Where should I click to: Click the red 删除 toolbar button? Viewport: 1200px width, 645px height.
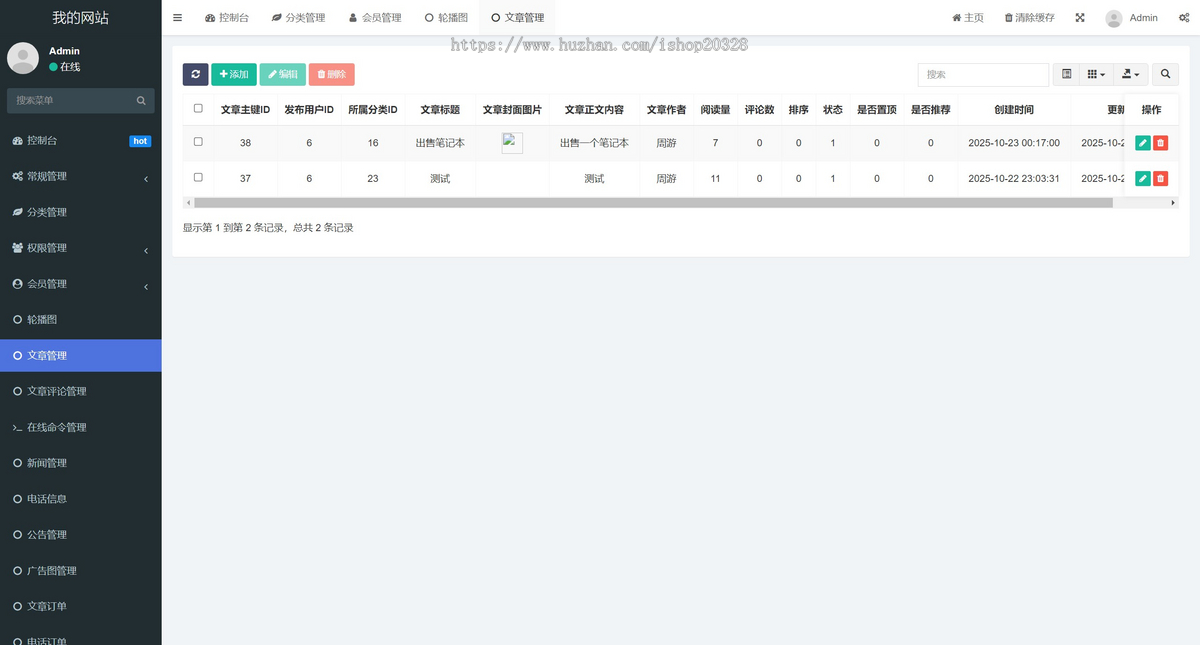[332, 74]
